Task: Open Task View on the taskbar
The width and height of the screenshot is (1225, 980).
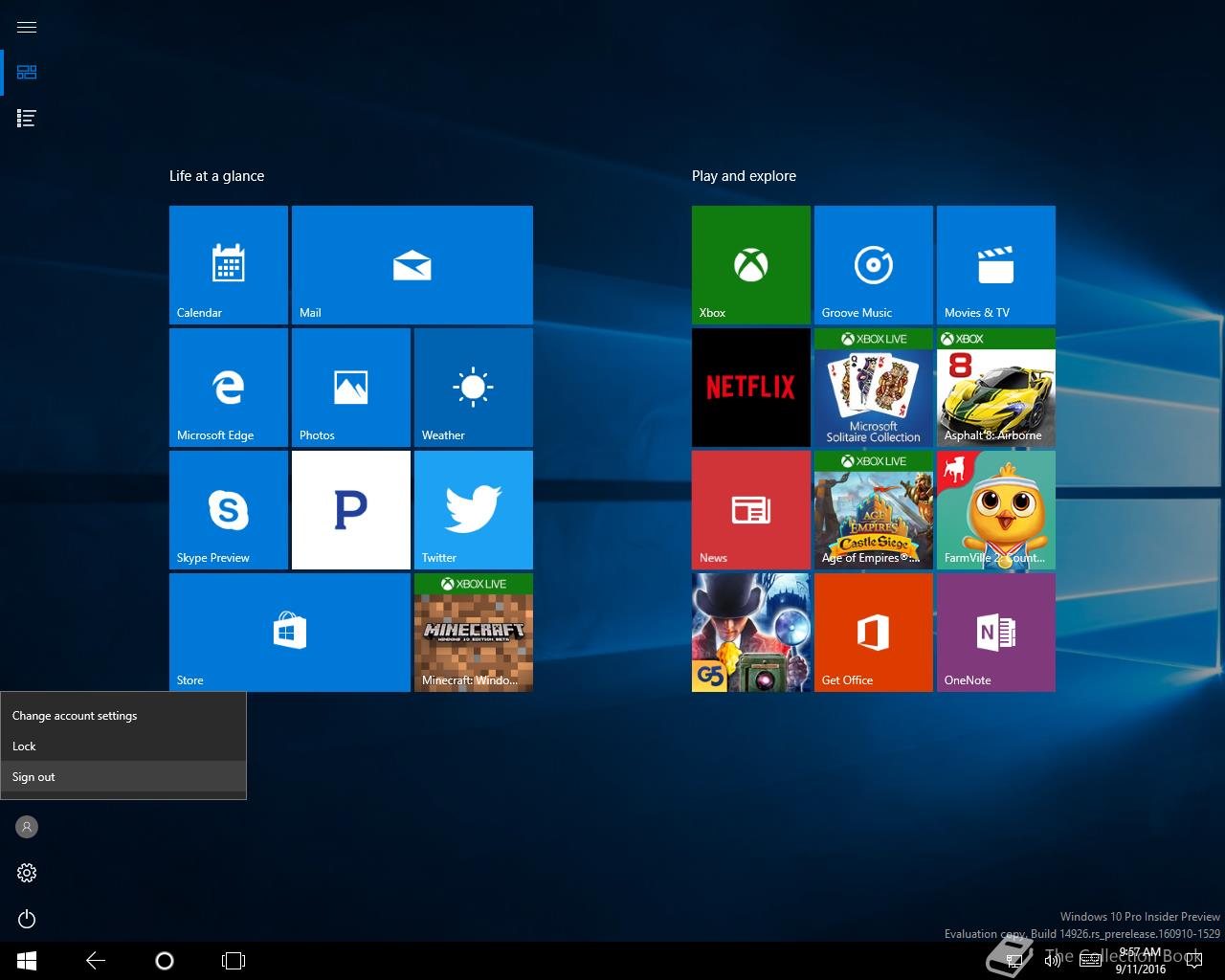Action: pos(234,960)
